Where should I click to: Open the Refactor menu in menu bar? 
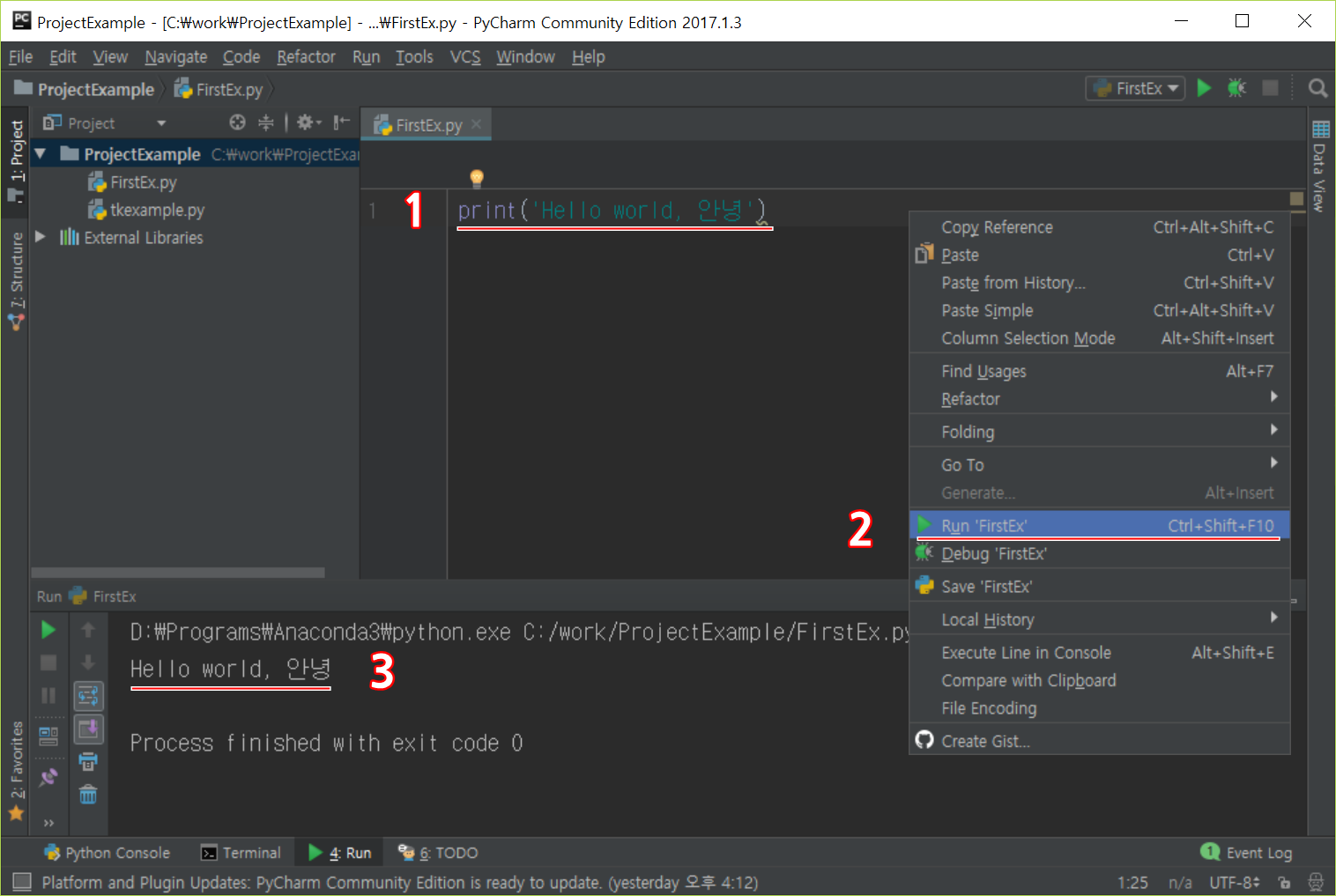[306, 57]
